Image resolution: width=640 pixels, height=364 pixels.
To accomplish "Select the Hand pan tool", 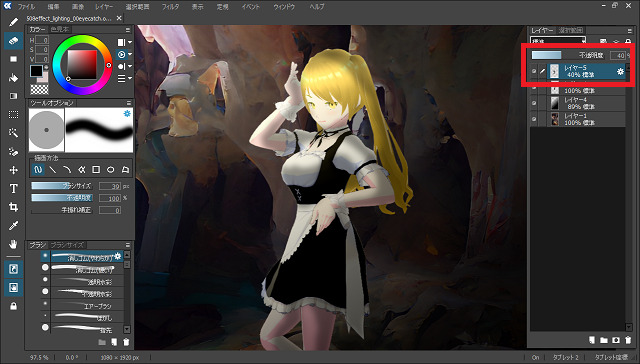I will pos(13,244).
